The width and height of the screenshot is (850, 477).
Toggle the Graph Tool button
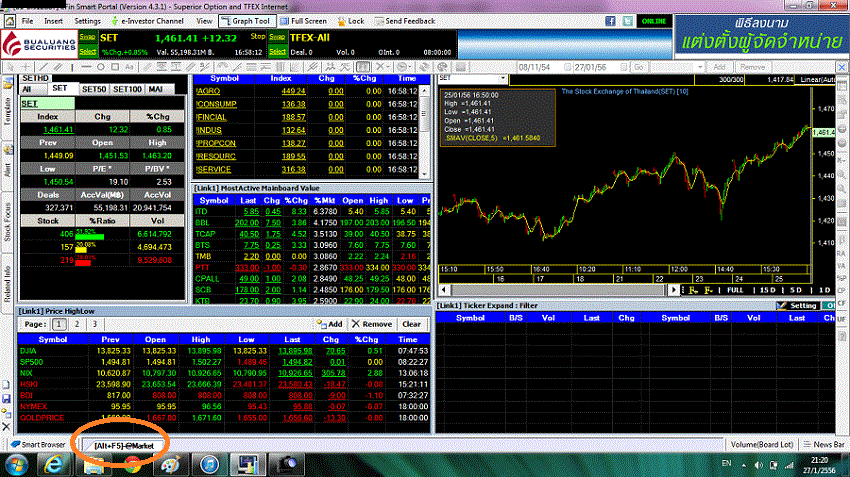click(x=247, y=21)
